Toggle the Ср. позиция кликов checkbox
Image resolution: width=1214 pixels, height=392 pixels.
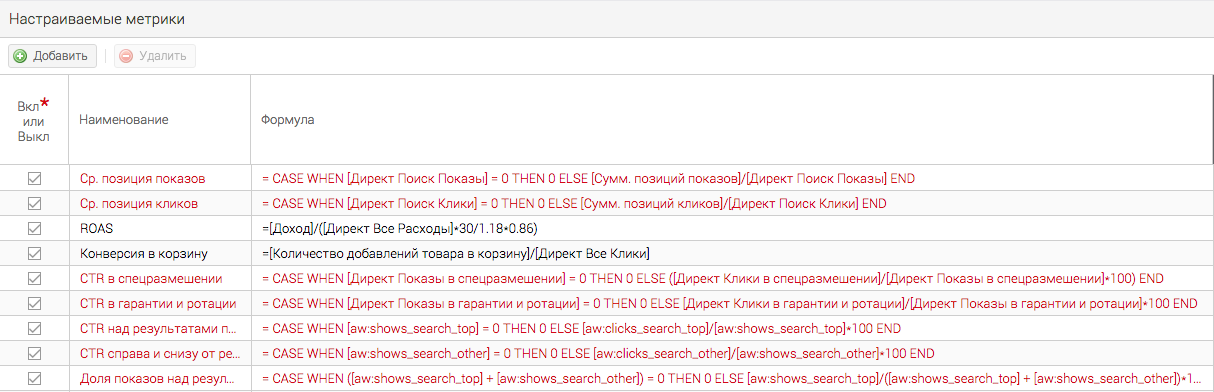(34, 203)
